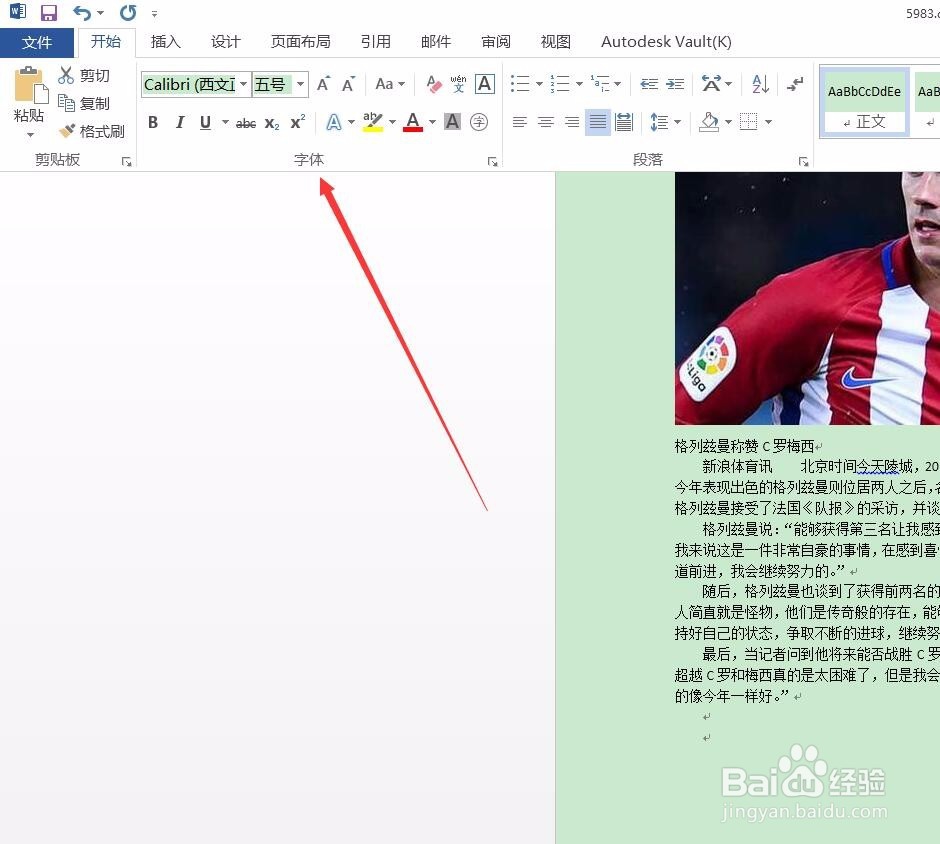Click Increase Indent icon
Image resolution: width=940 pixels, height=844 pixels.
tap(674, 84)
